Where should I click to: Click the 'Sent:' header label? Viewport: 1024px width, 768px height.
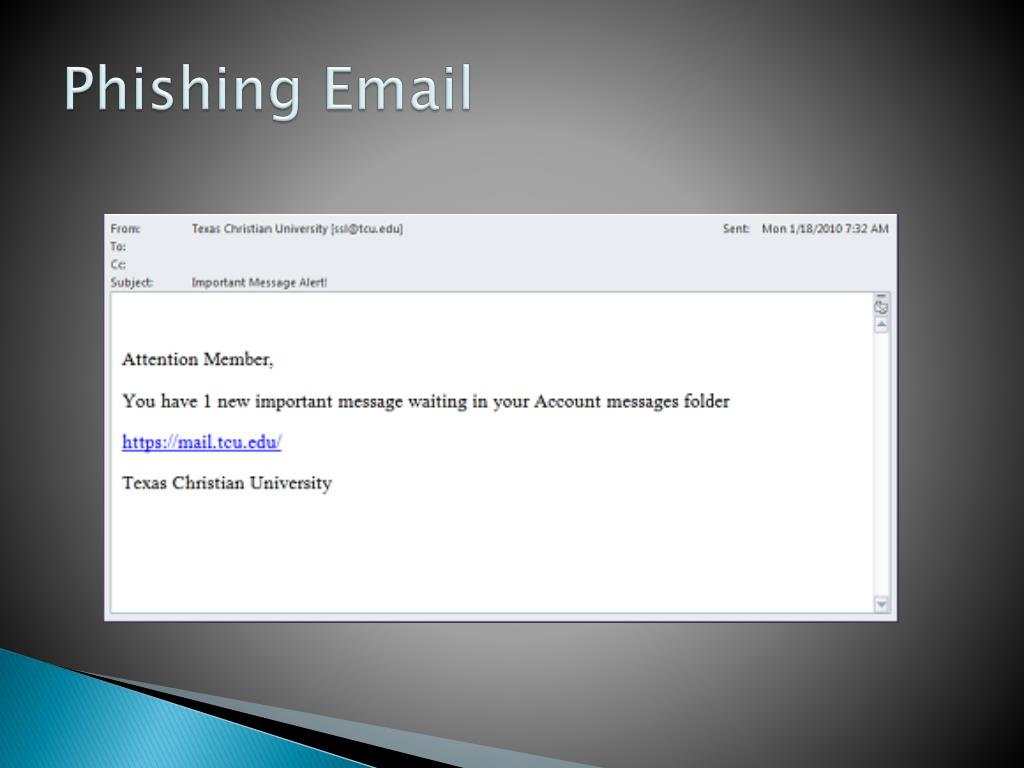click(x=736, y=229)
